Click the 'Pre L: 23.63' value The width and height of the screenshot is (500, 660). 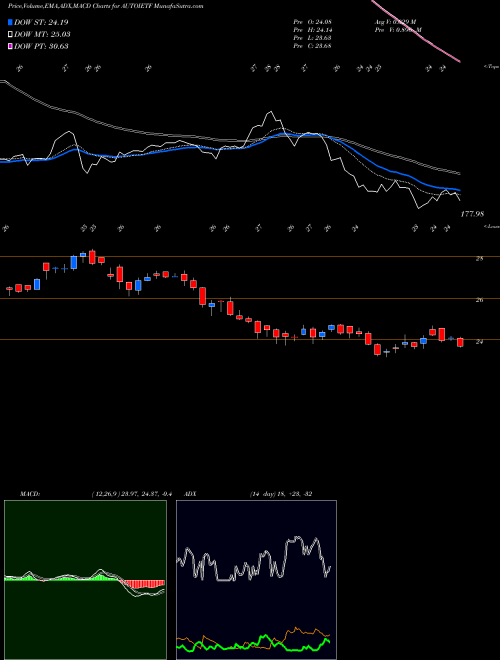312,38
